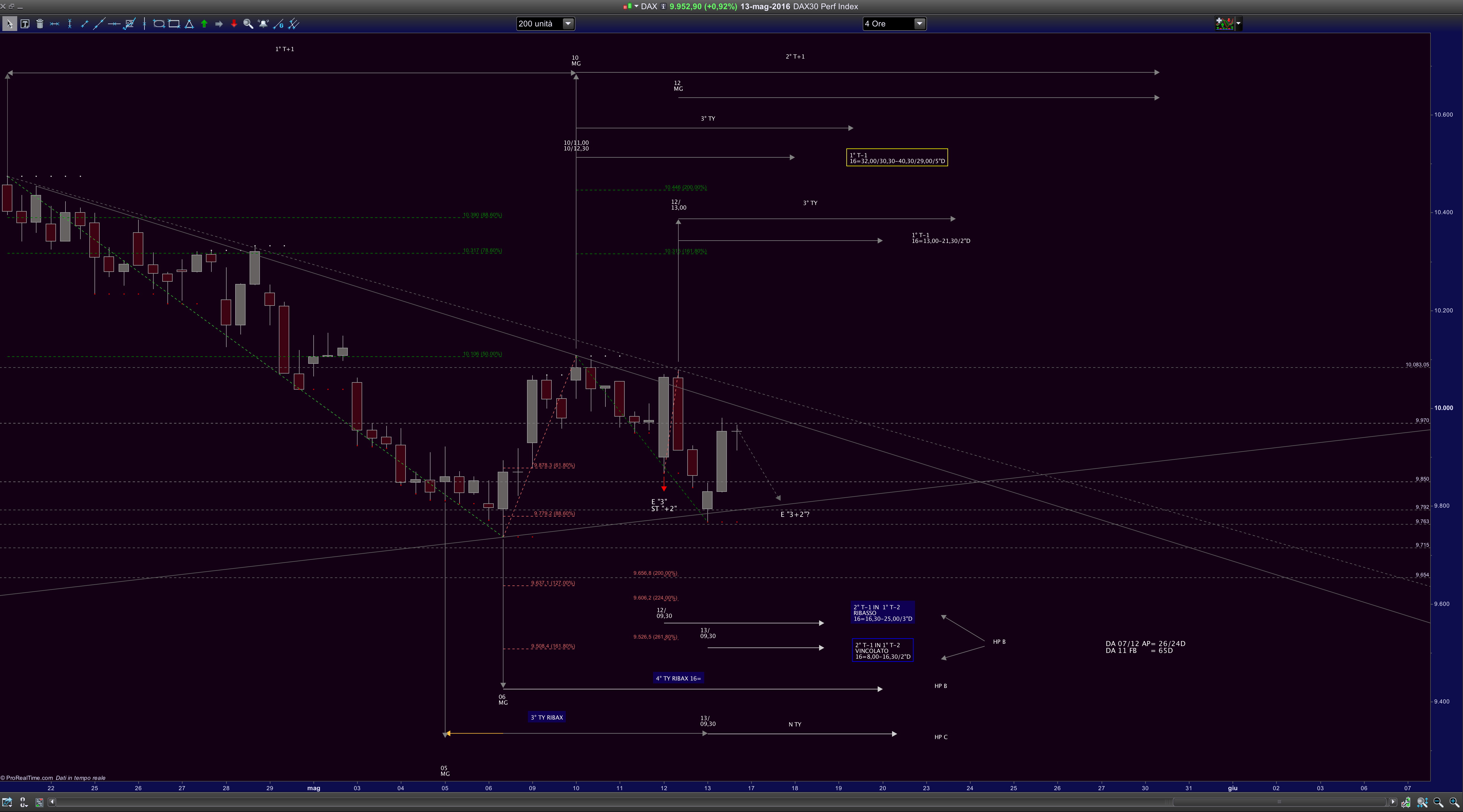
Task: Expand the trading candlestick icon dropdown arrow
Action: pyautogui.click(x=1238, y=23)
